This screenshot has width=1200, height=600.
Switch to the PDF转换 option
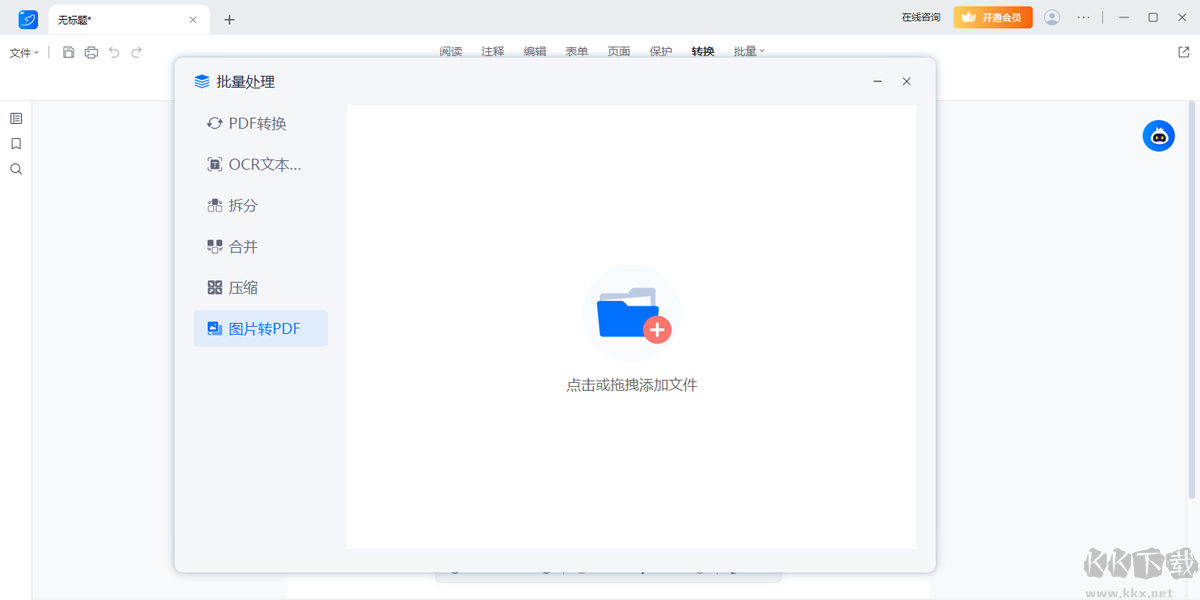tap(252, 123)
